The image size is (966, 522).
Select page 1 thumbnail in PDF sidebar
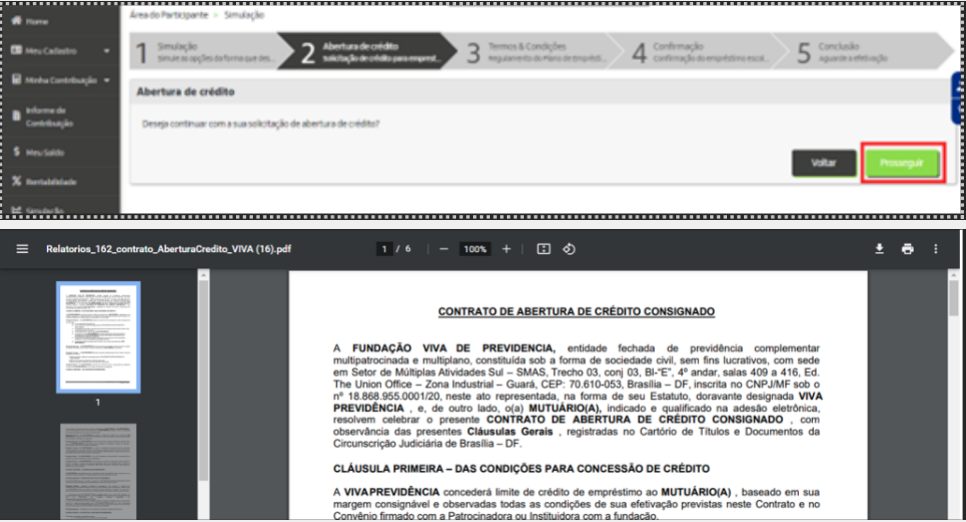click(x=99, y=337)
